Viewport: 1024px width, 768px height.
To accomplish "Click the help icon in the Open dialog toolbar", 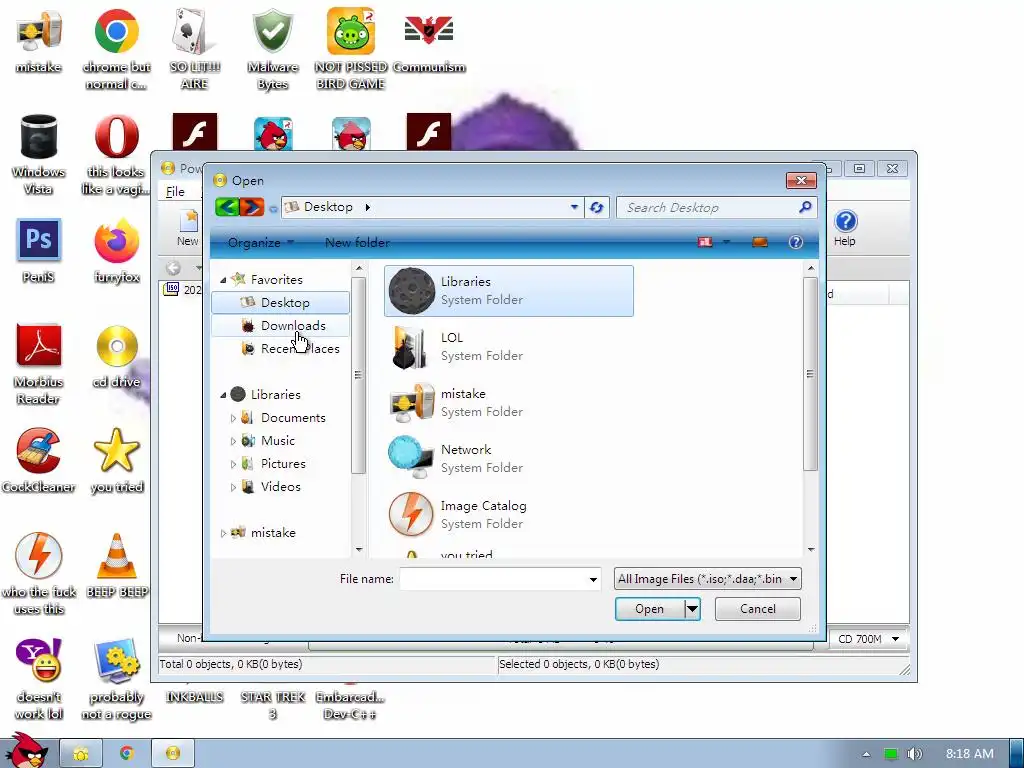I will pos(795,242).
